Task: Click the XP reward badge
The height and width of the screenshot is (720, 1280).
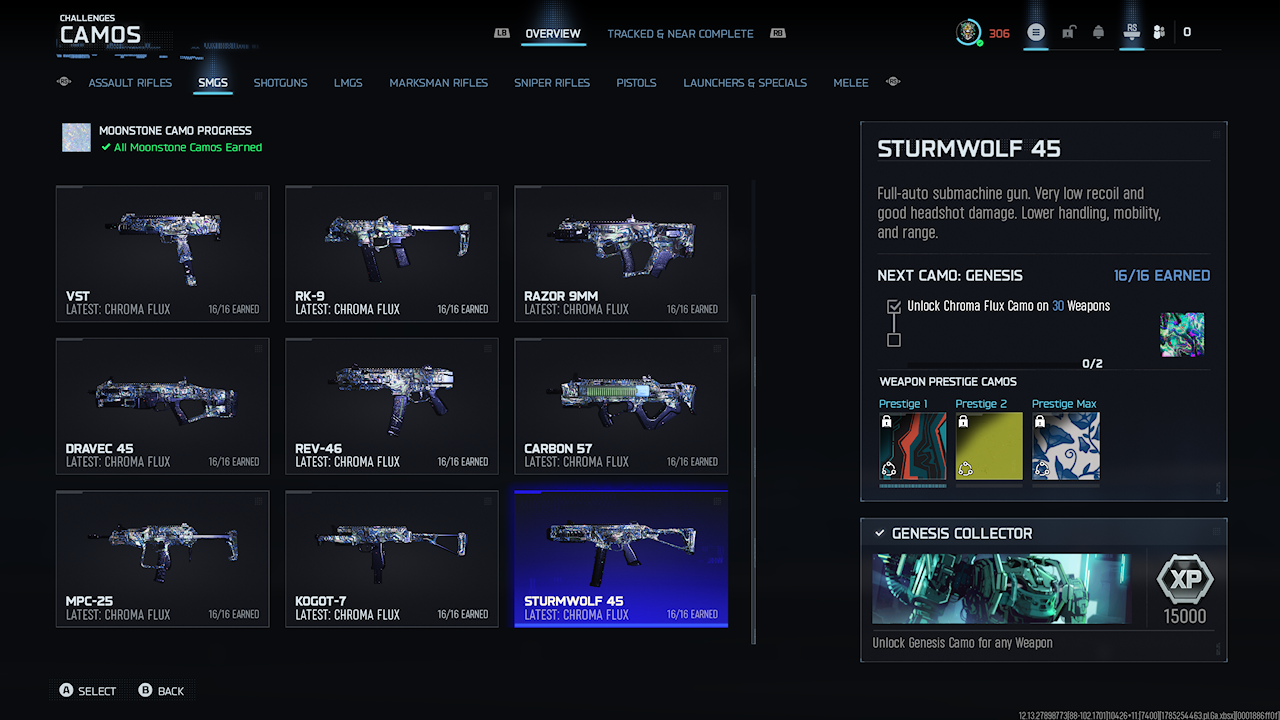Action: click(x=1185, y=580)
